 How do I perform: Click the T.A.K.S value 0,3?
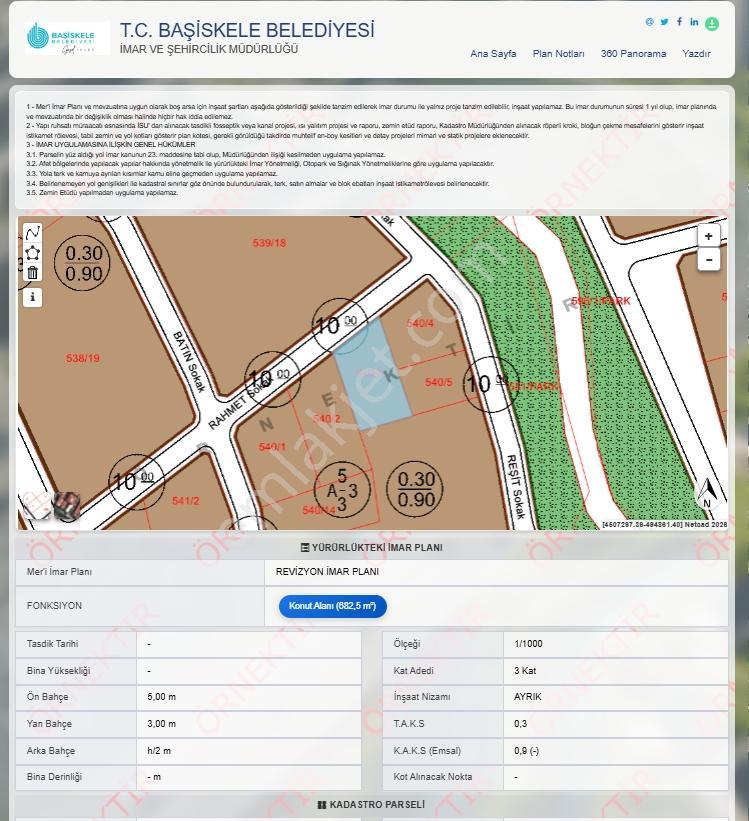coord(520,724)
